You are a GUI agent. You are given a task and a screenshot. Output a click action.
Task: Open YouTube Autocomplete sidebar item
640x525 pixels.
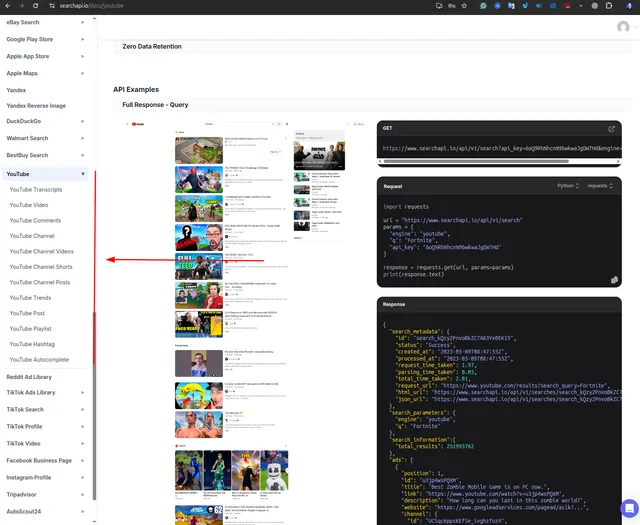[x=39, y=360]
